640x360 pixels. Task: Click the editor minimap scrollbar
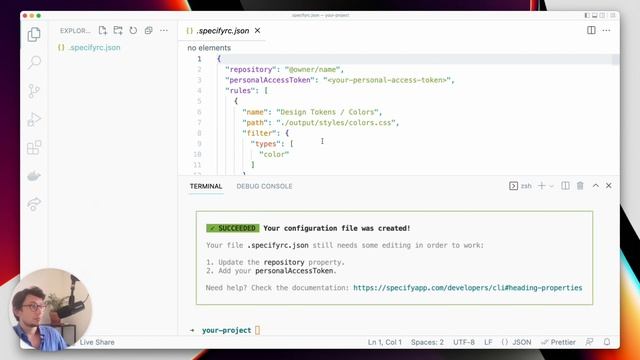point(615,59)
